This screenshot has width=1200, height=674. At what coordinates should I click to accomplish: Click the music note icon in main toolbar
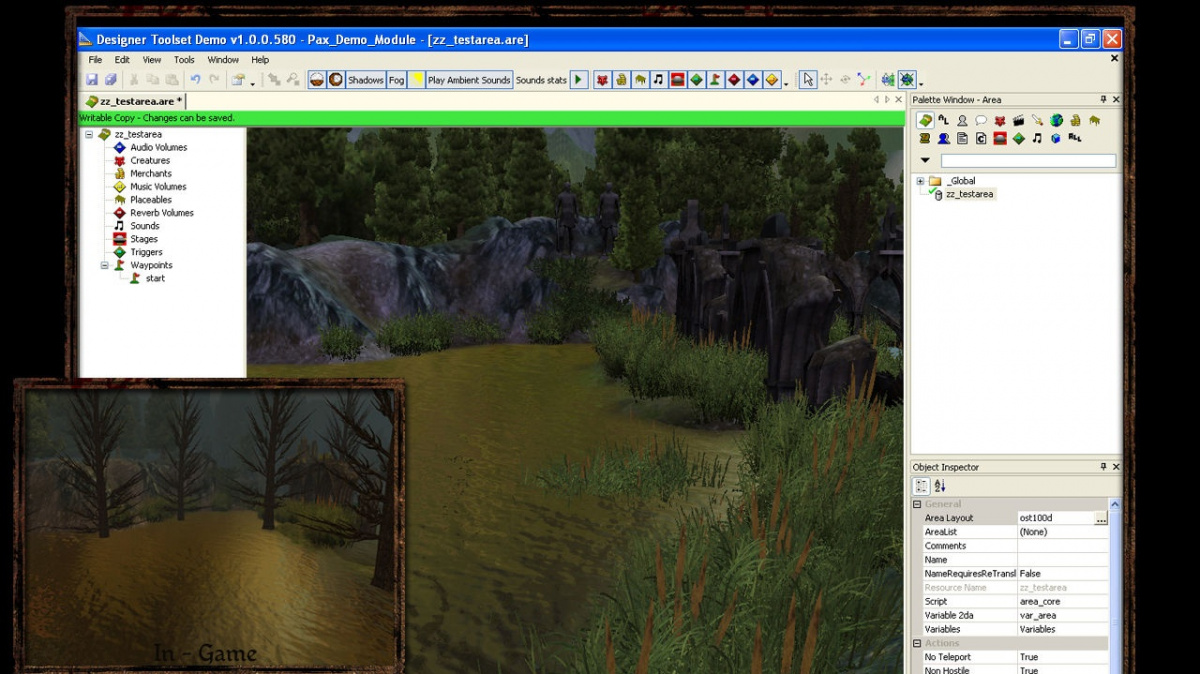(x=658, y=80)
